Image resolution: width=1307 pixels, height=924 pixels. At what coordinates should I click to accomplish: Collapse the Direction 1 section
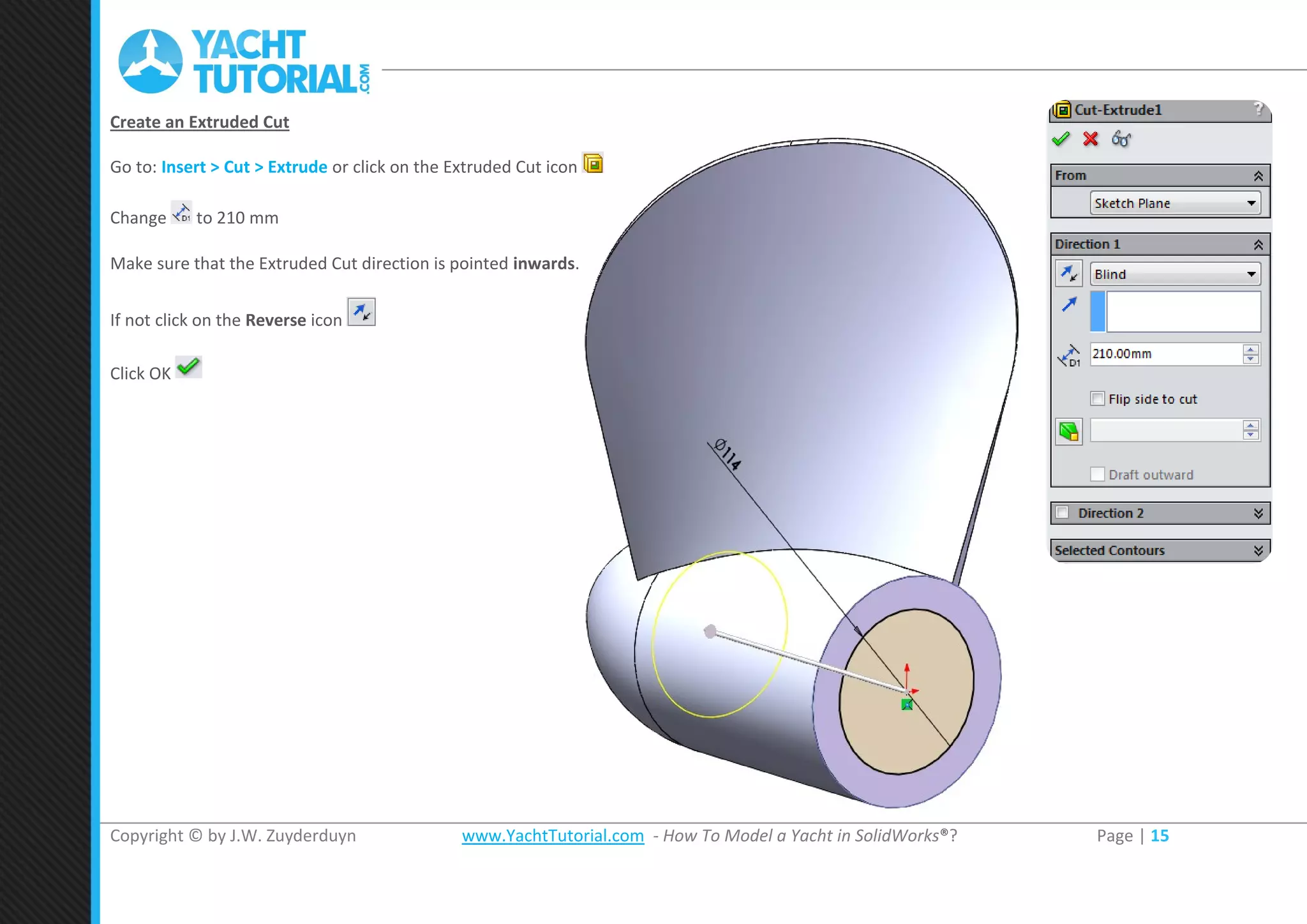pyautogui.click(x=1258, y=244)
